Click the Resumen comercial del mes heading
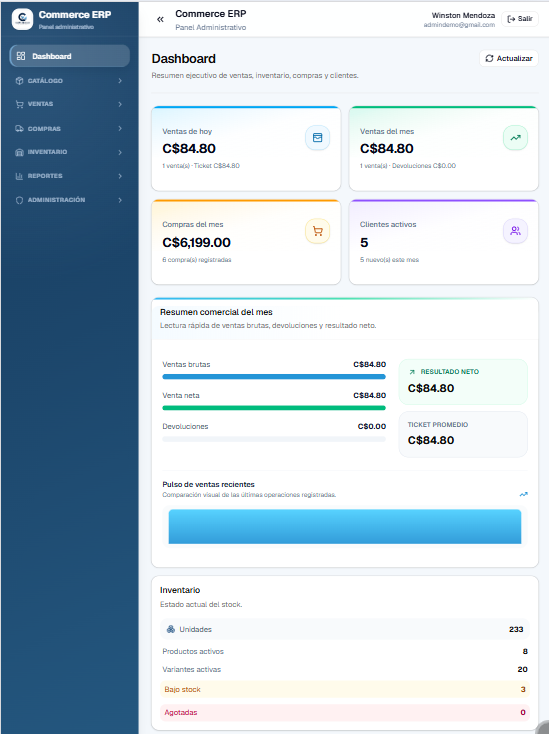 (x=216, y=312)
